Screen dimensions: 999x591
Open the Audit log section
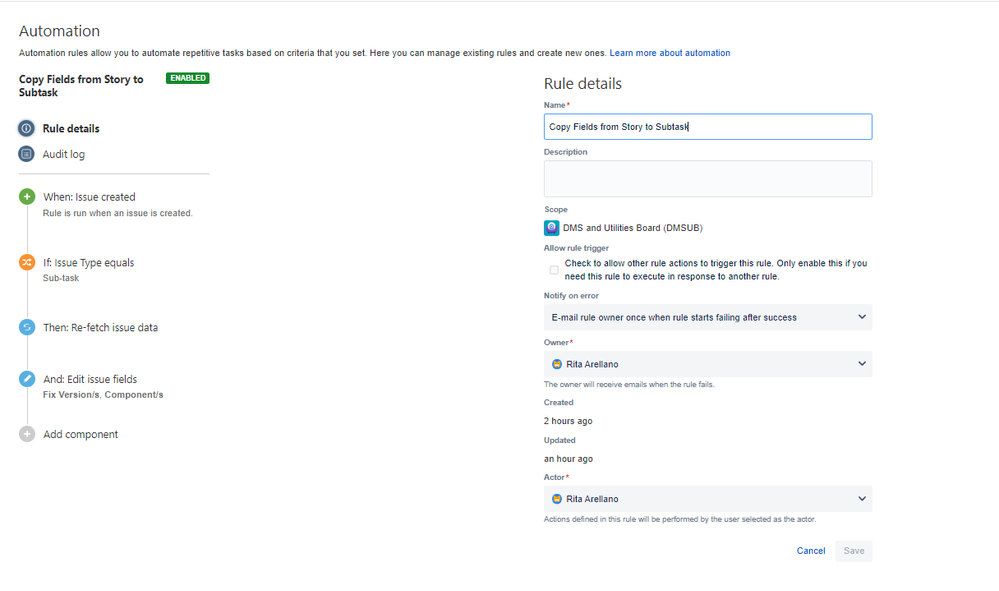(66, 154)
